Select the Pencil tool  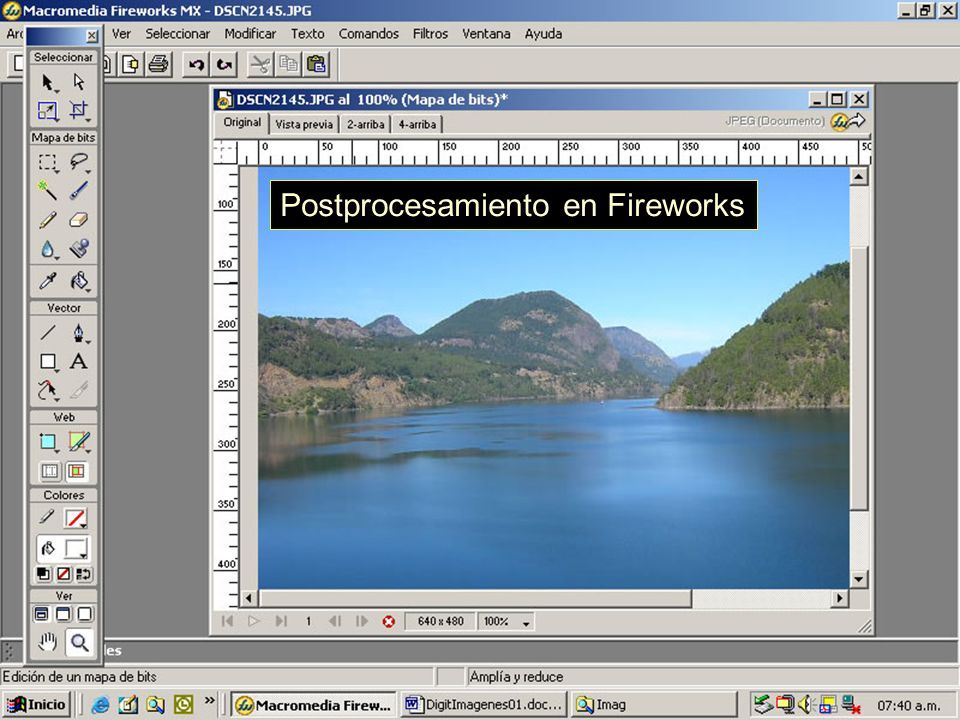pos(48,220)
